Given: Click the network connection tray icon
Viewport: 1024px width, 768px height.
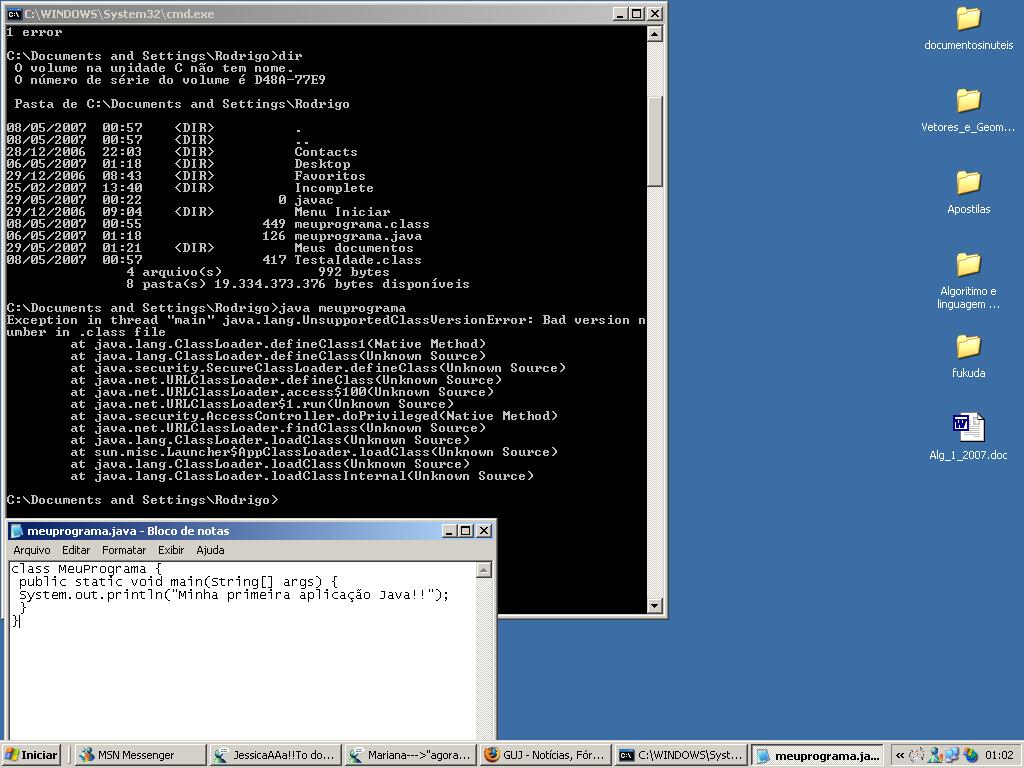Looking at the screenshot, I should (953, 755).
